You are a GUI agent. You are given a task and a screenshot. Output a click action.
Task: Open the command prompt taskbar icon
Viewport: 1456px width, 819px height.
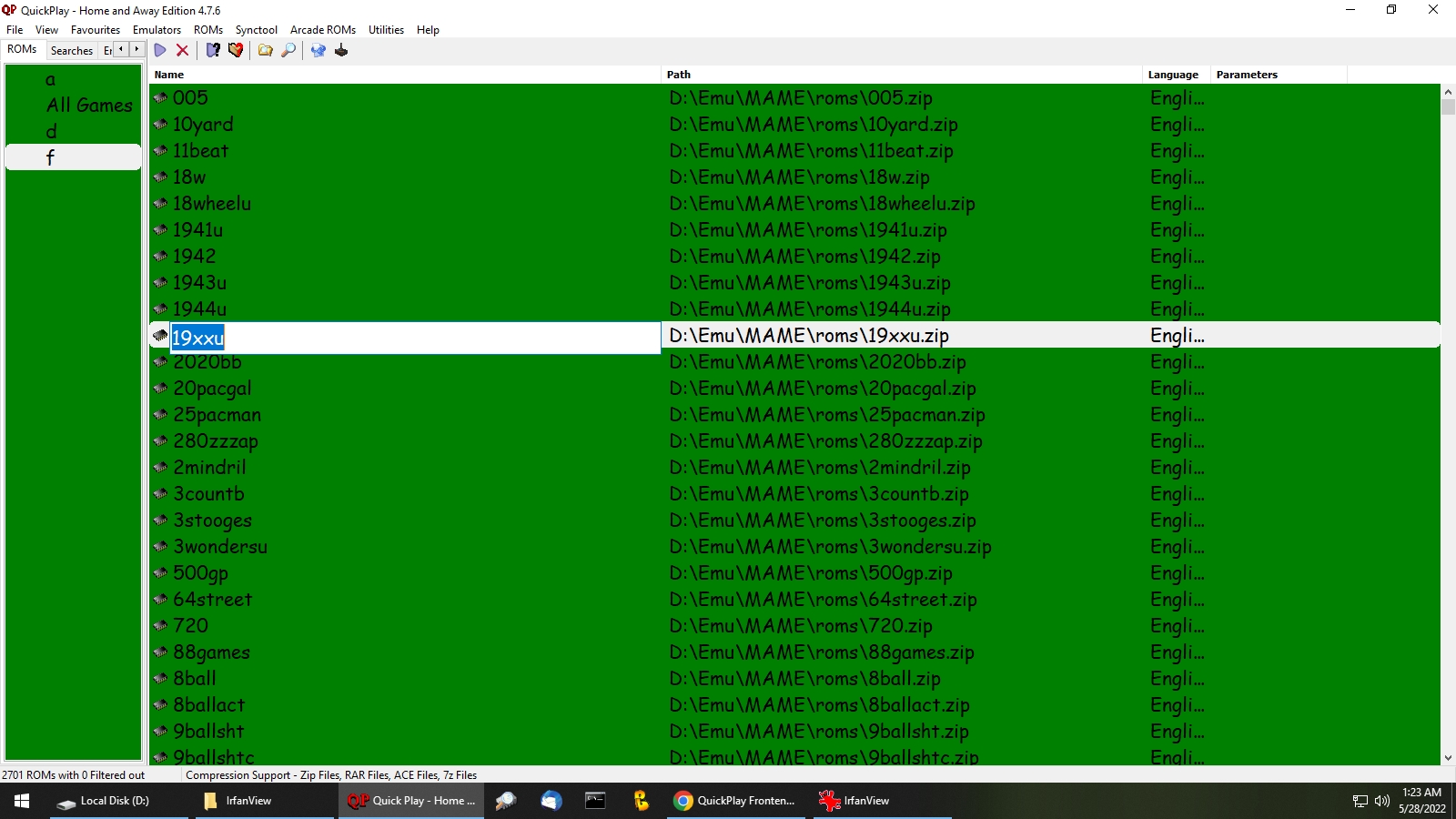tap(595, 801)
